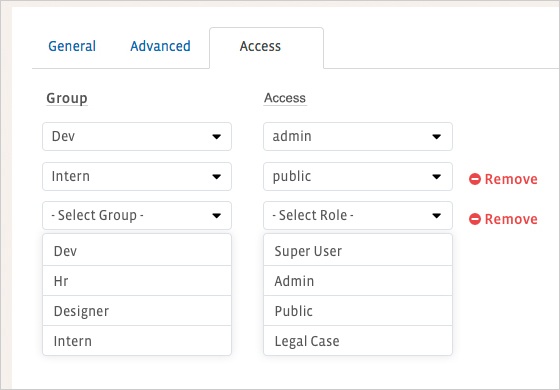The width and height of the screenshot is (560, 390).
Task: Toggle the Select Role dropdown
Action: [358, 215]
